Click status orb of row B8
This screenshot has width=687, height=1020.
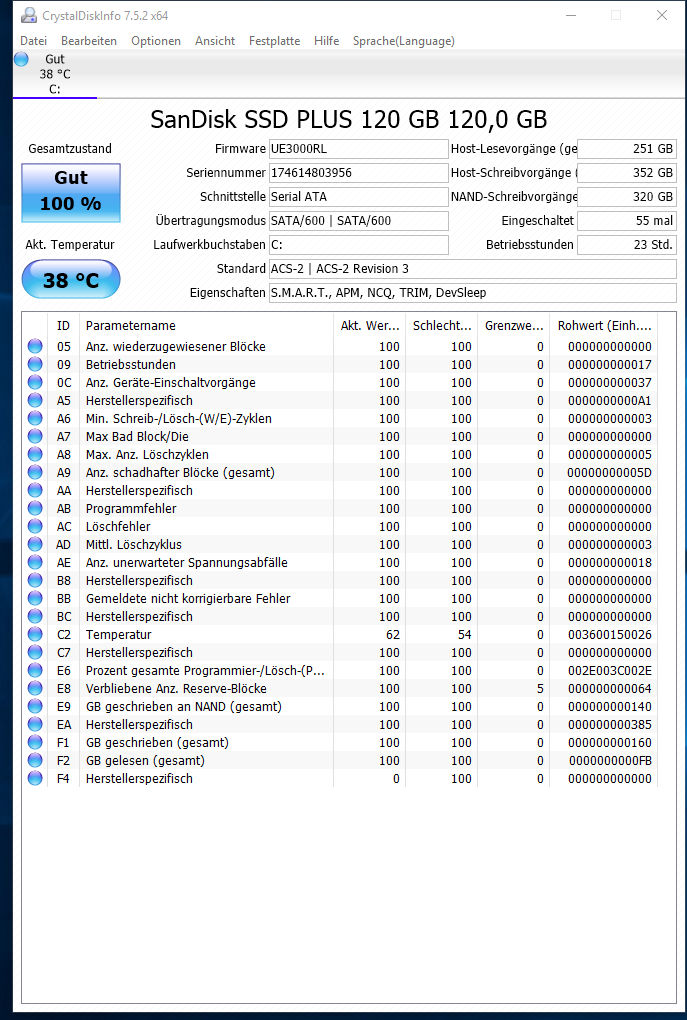[x=34, y=581]
